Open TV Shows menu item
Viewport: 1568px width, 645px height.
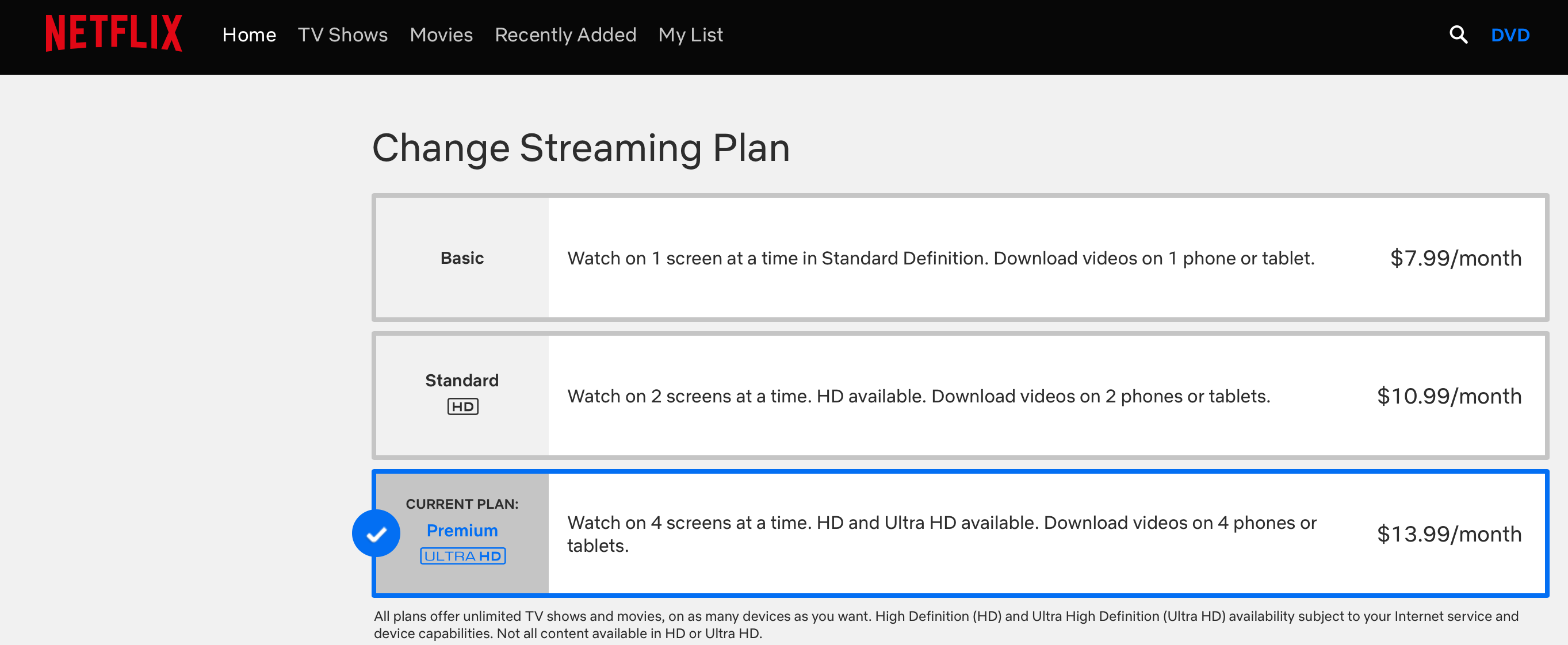coord(342,34)
